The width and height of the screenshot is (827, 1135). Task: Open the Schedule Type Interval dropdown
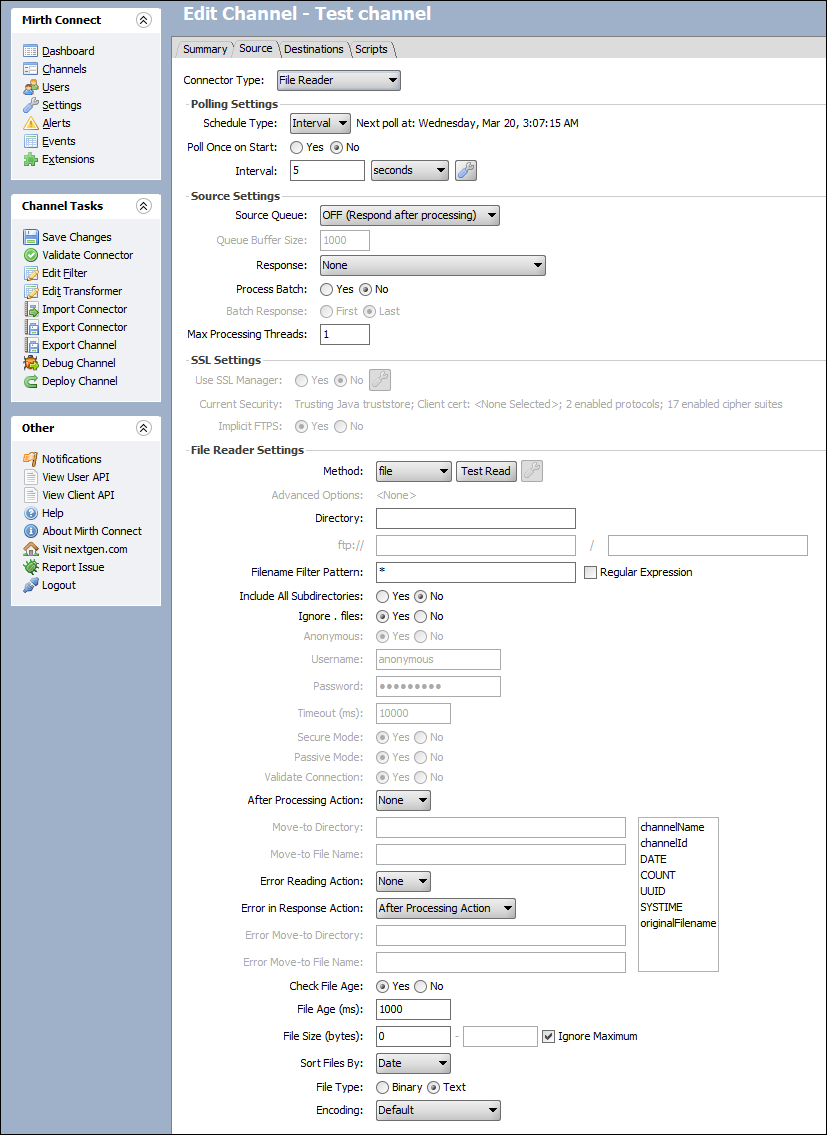(x=320, y=123)
